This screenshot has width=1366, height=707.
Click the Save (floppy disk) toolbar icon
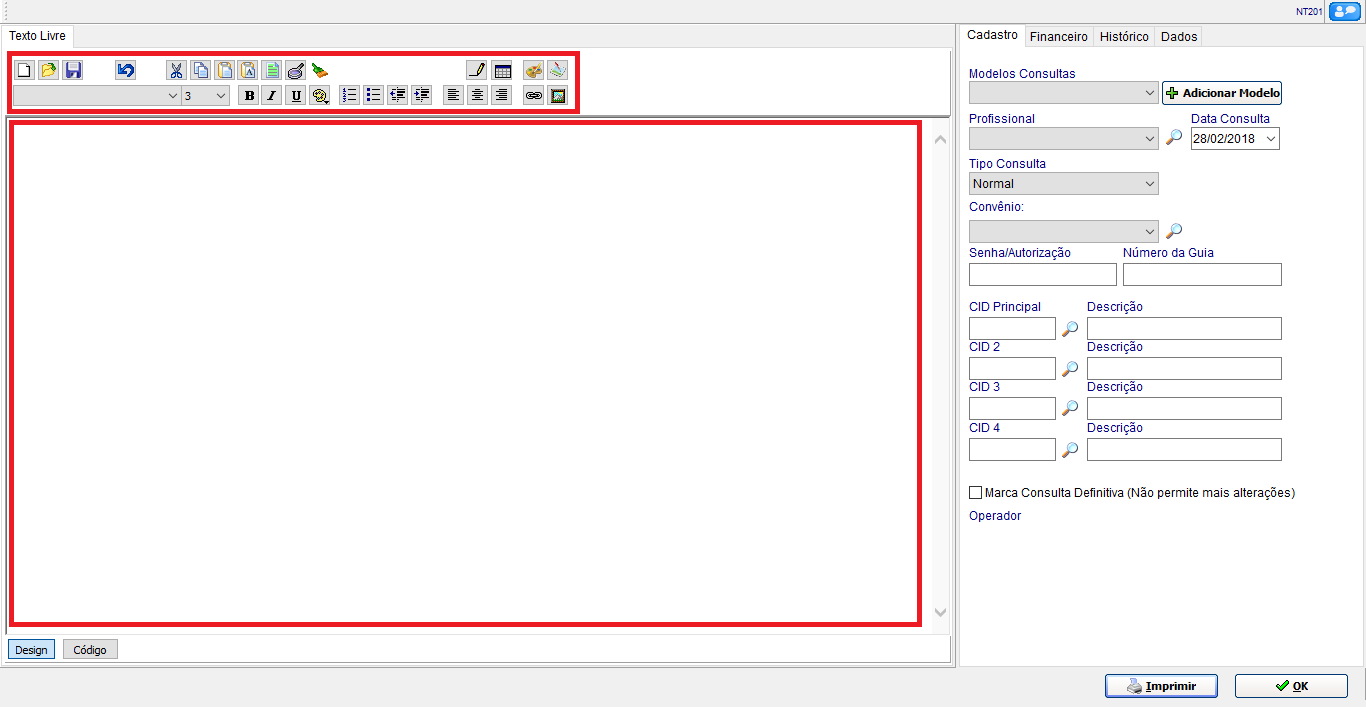click(73, 71)
